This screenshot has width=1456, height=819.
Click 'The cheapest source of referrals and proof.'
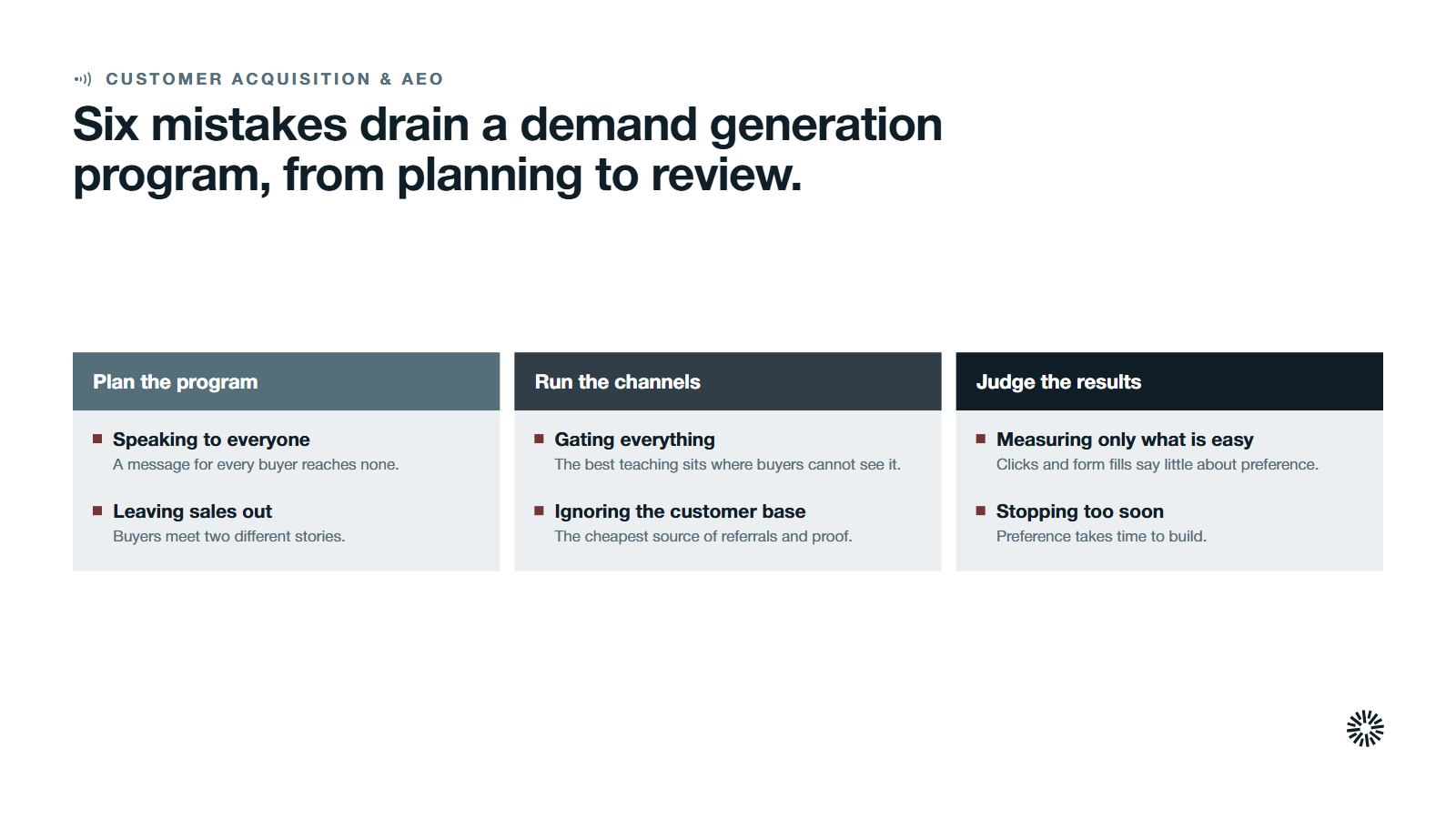pyautogui.click(x=703, y=536)
